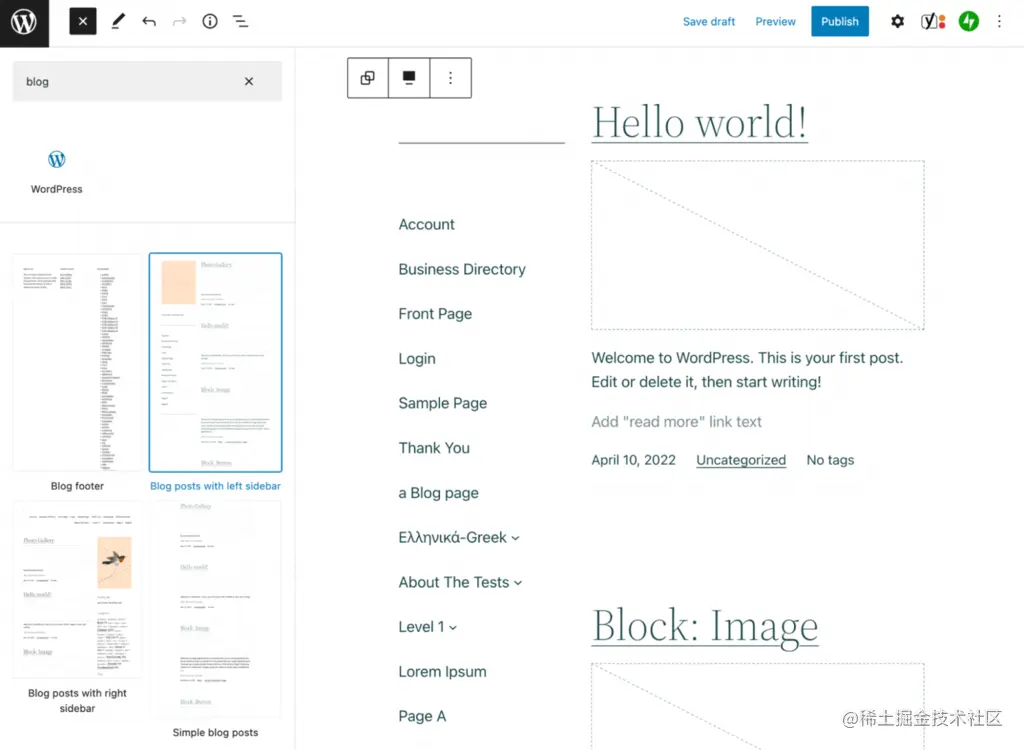Screen dimensions: 1024x750
Task: Open the List View outline
Action: [240, 22]
